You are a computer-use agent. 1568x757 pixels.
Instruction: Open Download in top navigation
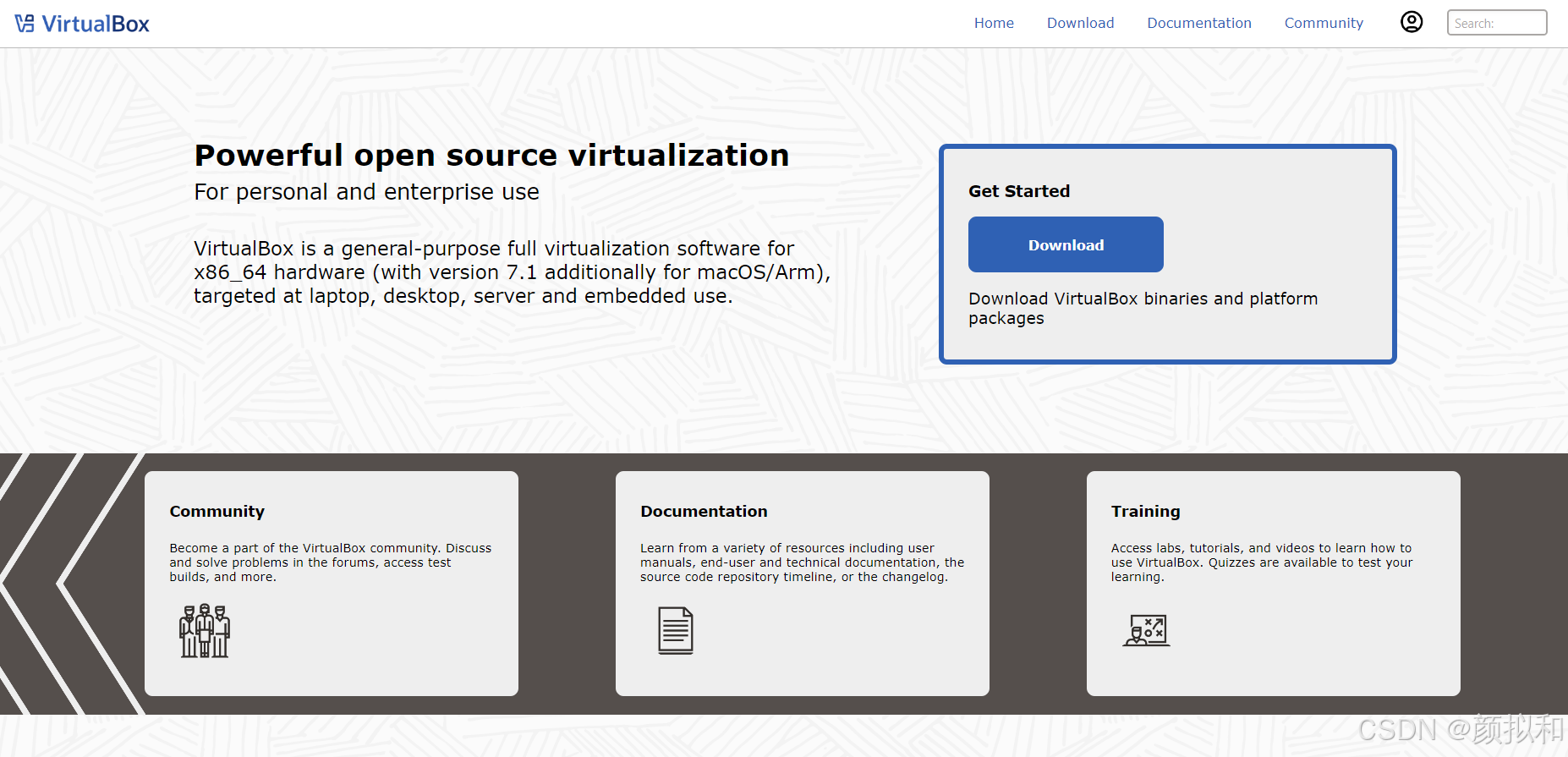[1080, 23]
